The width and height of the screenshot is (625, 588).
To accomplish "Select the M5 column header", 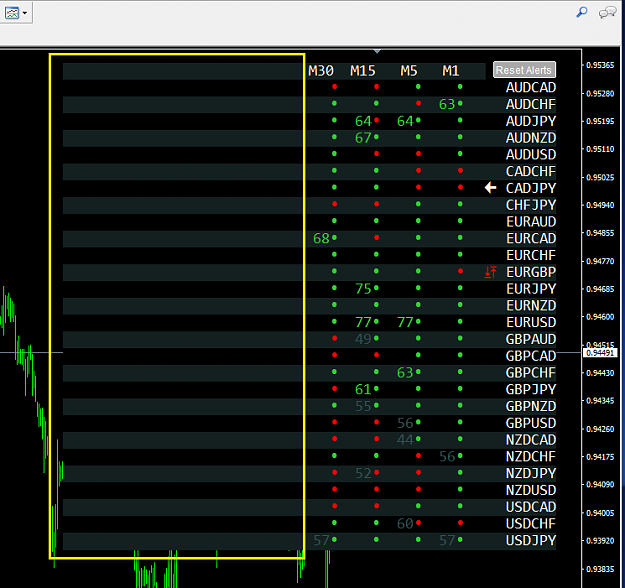I will point(409,71).
